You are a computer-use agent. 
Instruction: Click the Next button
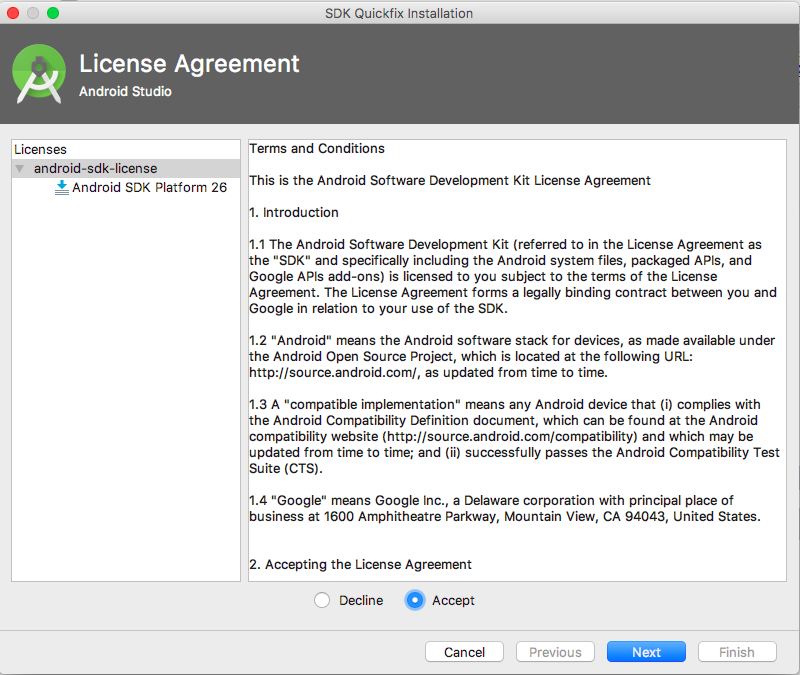[x=646, y=652]
